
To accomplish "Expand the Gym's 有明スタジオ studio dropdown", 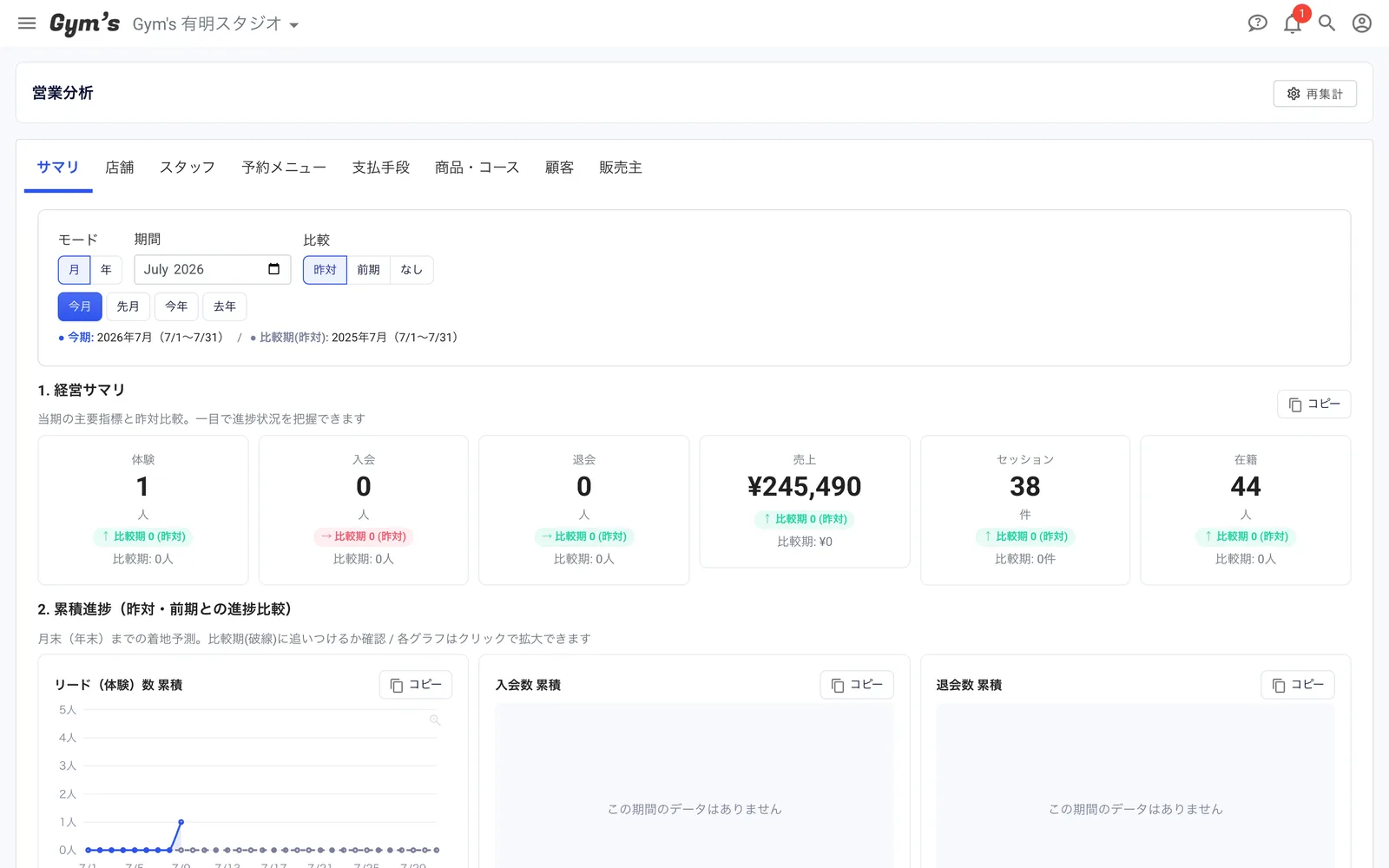I will tap(215, 24).
